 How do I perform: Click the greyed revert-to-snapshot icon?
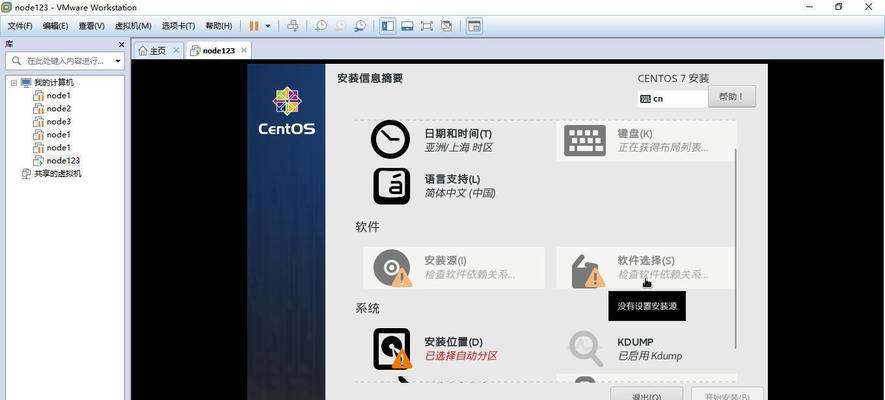[x=340, y=26]
